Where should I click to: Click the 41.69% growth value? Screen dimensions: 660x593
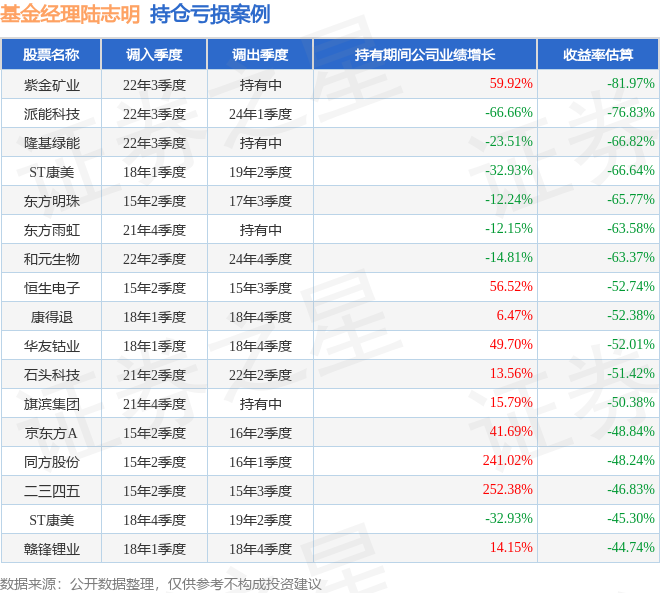click(x=511, y=431)
